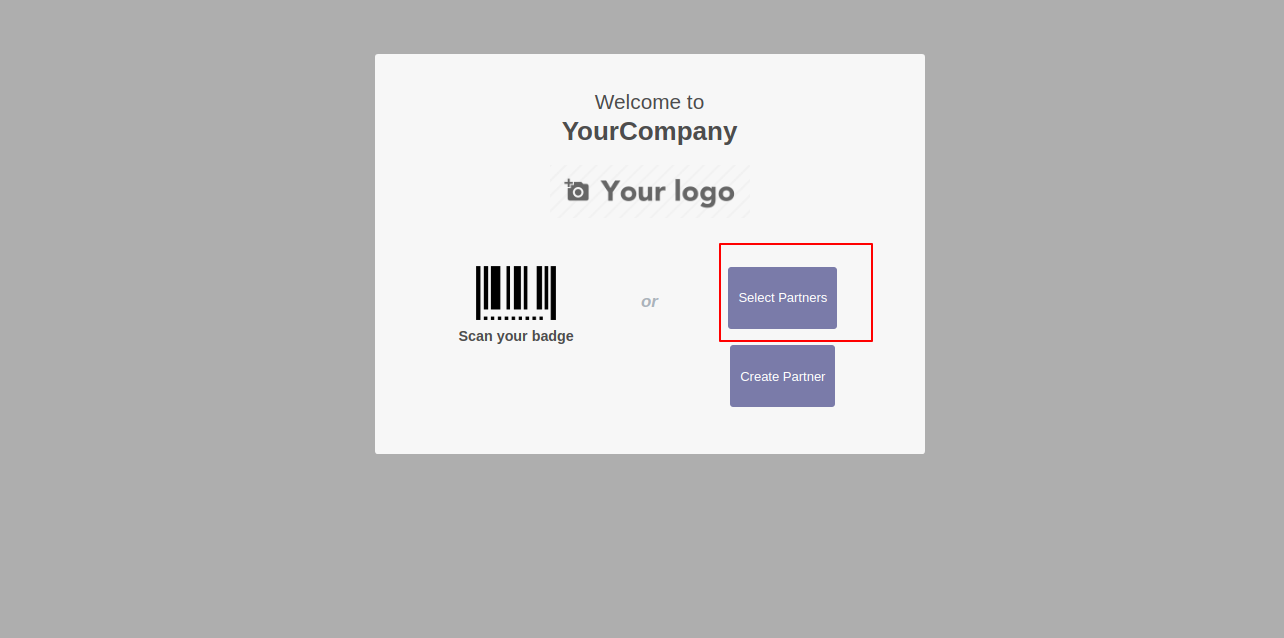The width and height of the screenshot is (1284, 638).
Task: Click the 'Welcome to' text
Action: pyautogui.click(x=649, y=102)
